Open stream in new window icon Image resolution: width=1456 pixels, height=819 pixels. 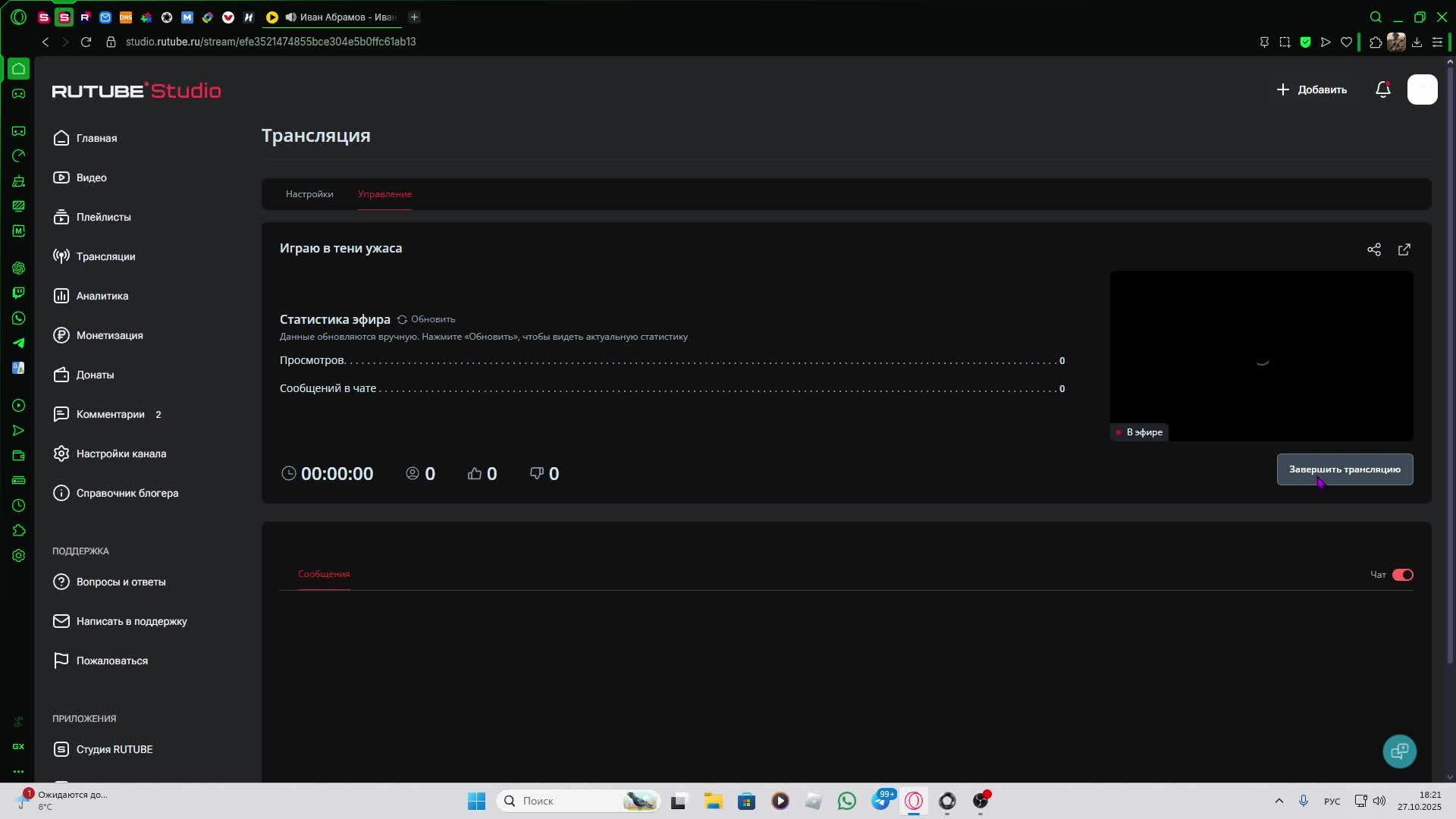click(x=1404, y=249)
